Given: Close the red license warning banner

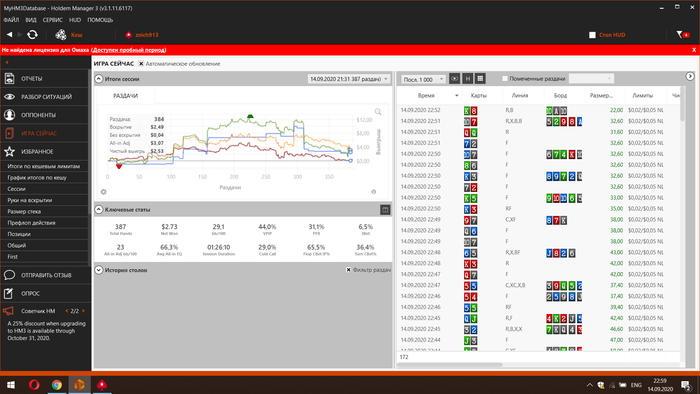Looking at the screenshot, I should click(x=694, y=50).
